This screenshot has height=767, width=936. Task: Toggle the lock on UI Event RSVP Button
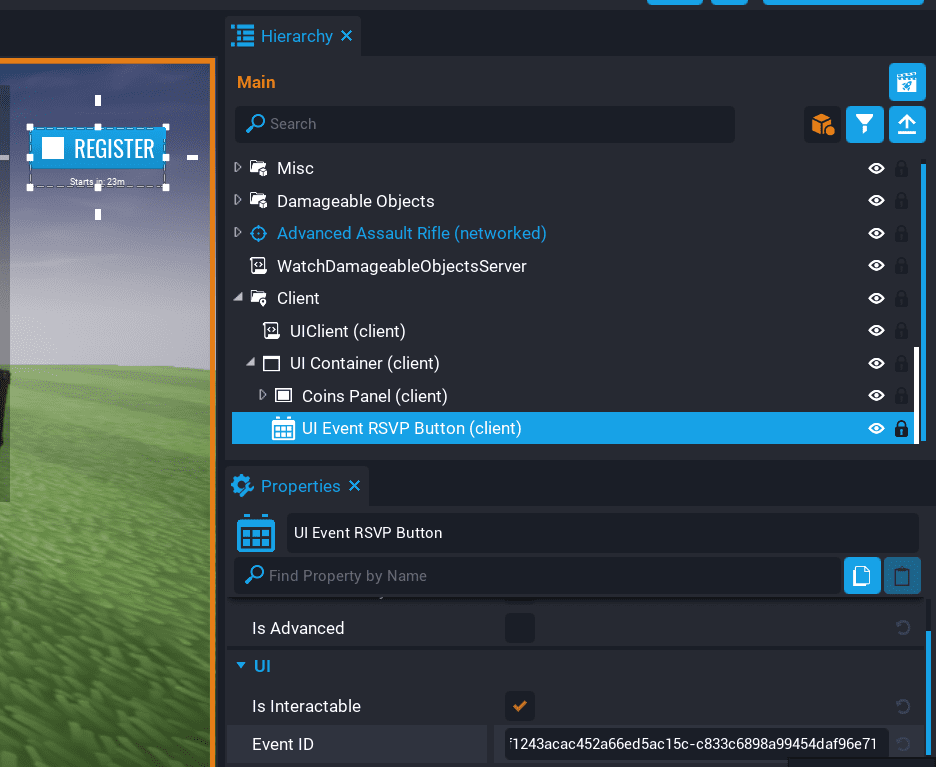900,428
